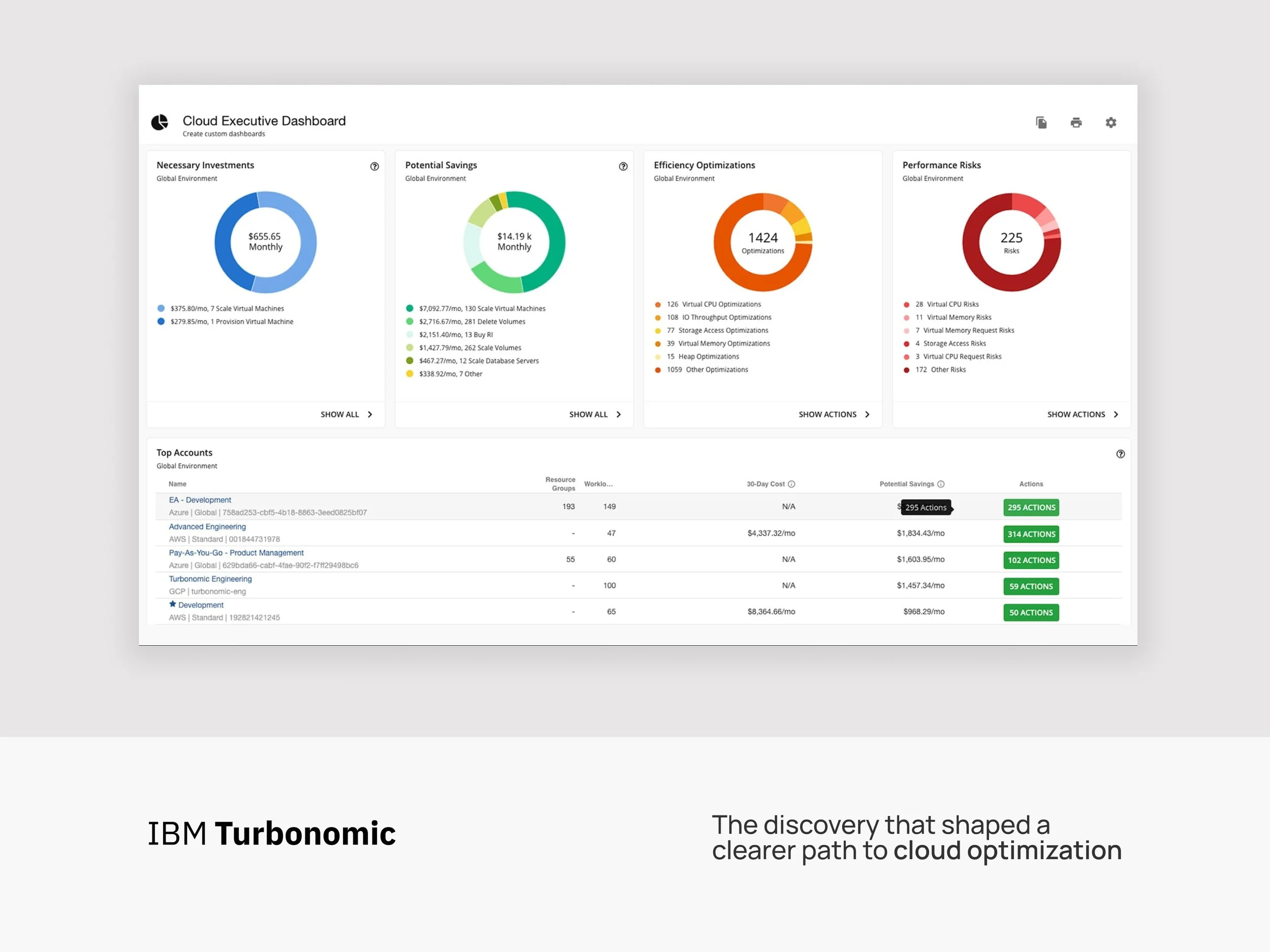Click dark blue swatch for Provision Virtual Machine

[x=161, y=321]
